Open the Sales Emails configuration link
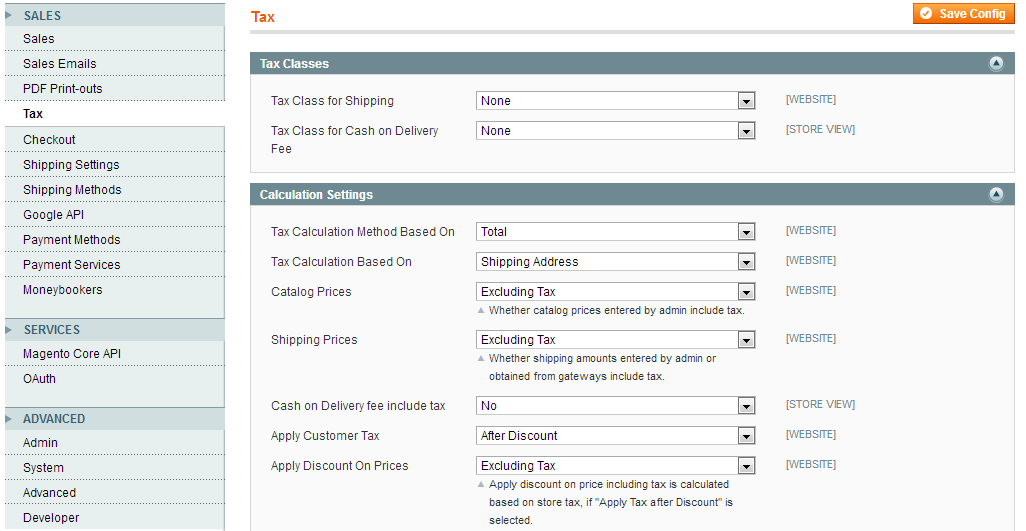This screenshot has width=1026, height=531. pos(60,64)
